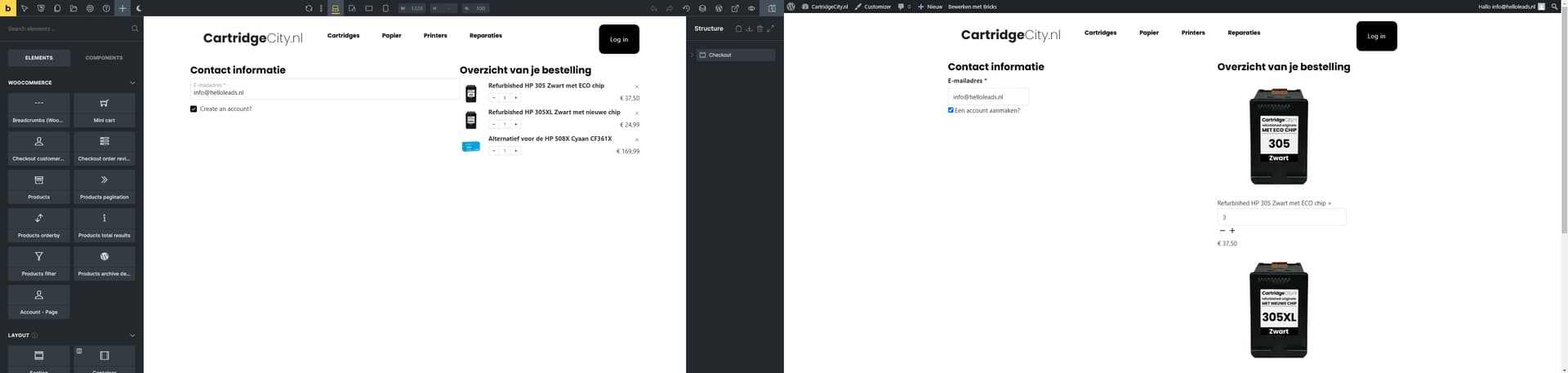Select the mobile landscape breakpoint icon
Image resolution: width=1568 pixels, height=373 pixels.
(x=369, y=8)
